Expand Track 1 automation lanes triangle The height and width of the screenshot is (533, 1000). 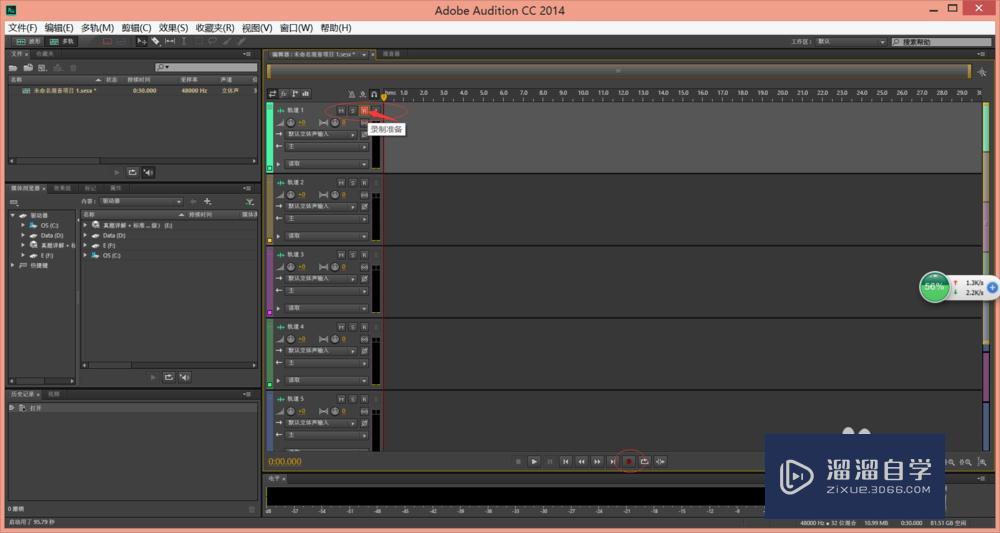[278, 164]
